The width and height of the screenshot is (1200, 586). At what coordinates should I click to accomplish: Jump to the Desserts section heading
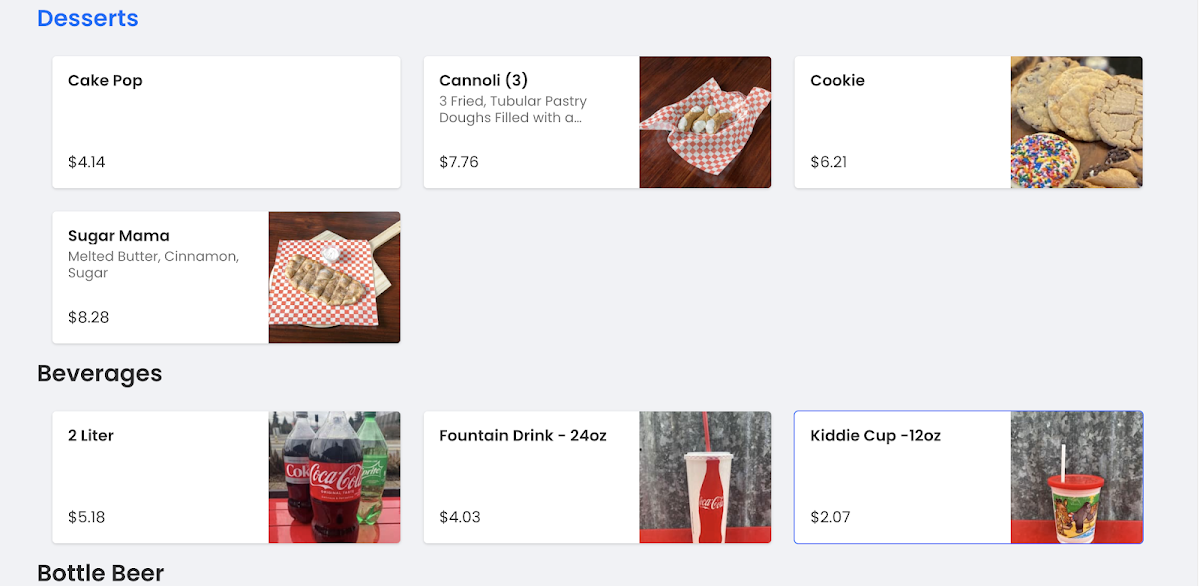(x=88, y=18)
